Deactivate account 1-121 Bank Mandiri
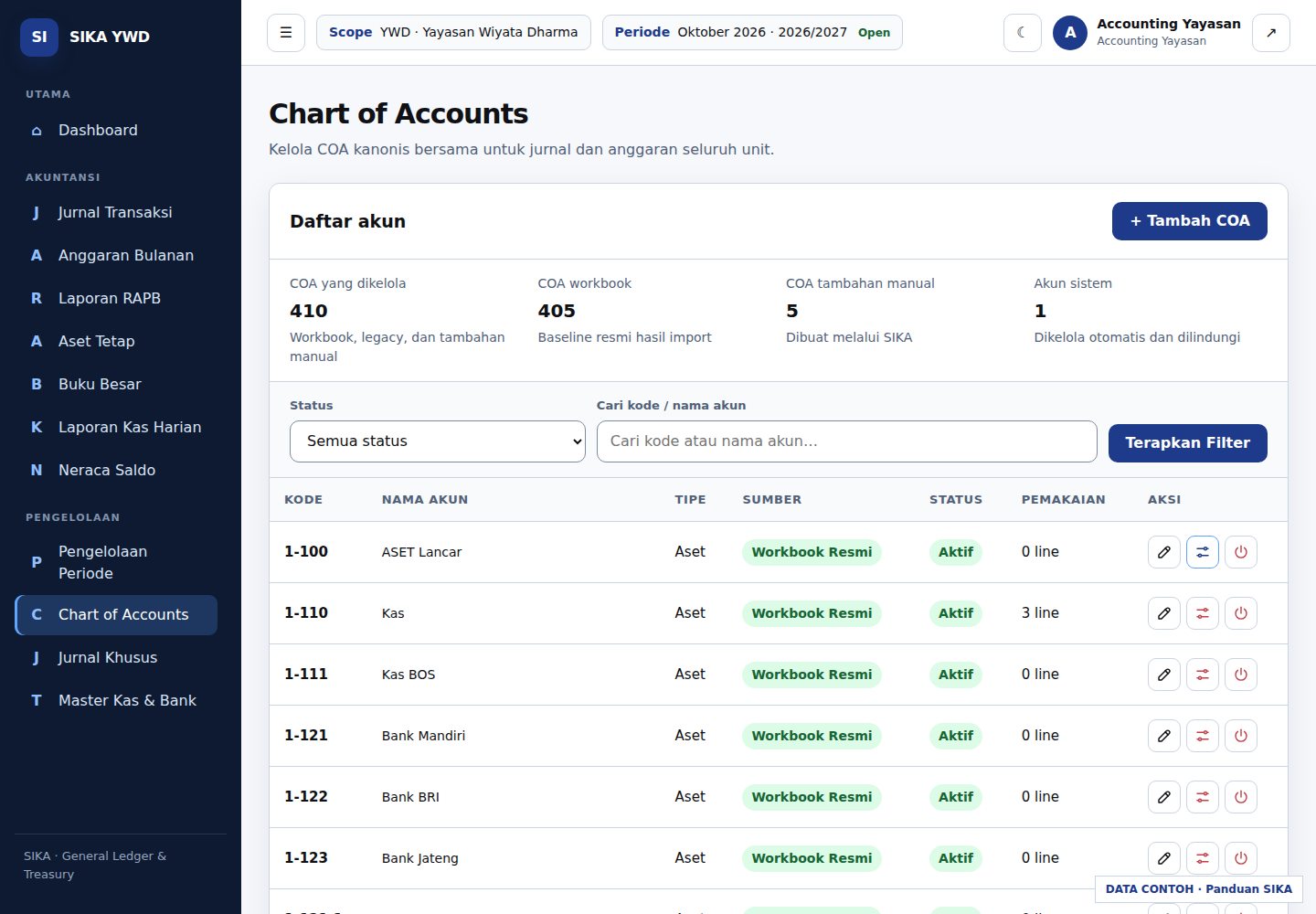The height and width of the screenshot is (914, 1316). (x=1241, y=736)
